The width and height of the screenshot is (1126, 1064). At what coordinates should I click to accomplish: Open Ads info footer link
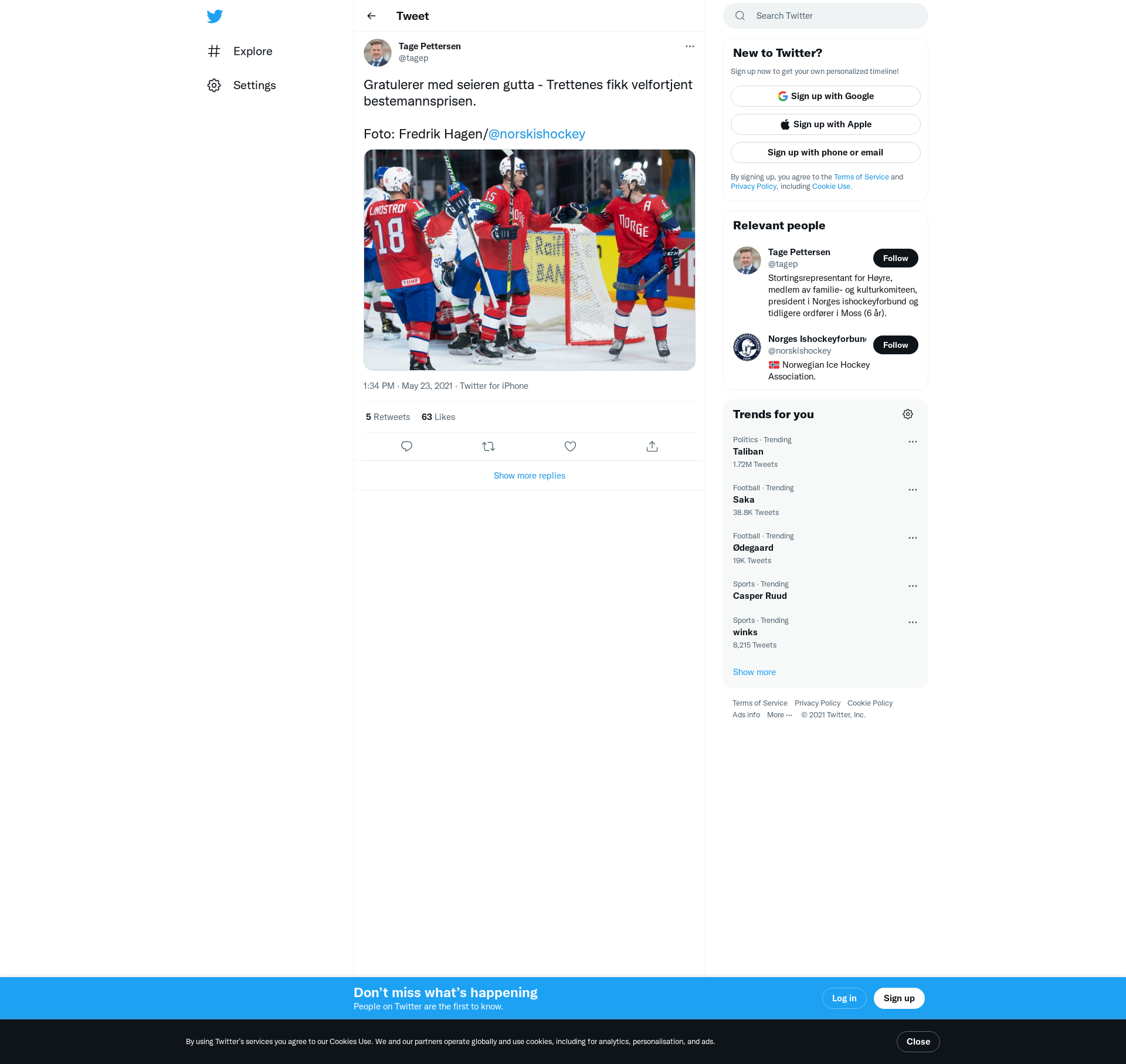746,715
